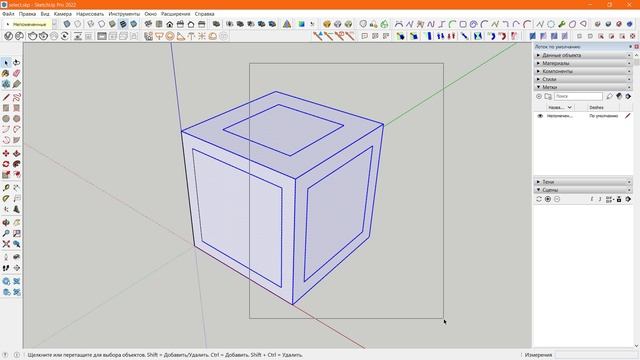Select the Move tool

pos(6,153)
